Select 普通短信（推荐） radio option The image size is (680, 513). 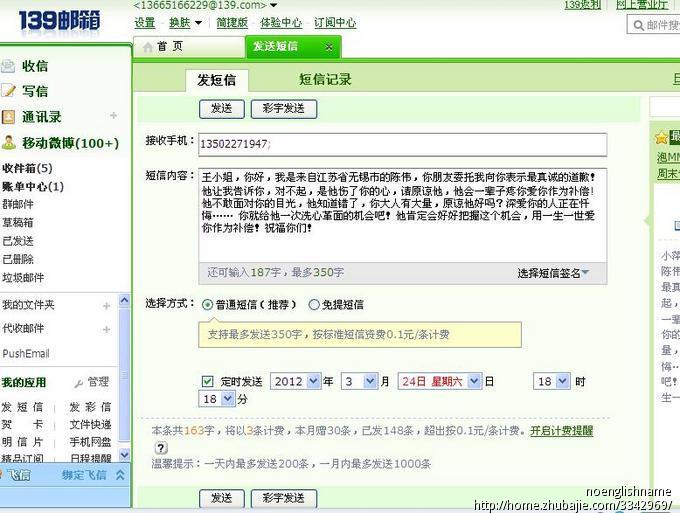[207, 305]
